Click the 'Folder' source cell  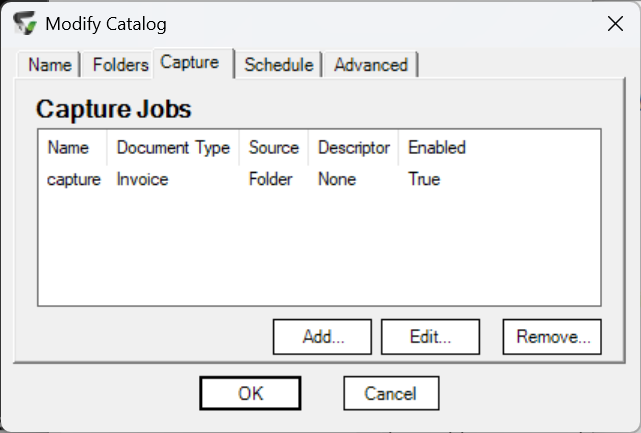pyautogui.click(x=271, y=179)
